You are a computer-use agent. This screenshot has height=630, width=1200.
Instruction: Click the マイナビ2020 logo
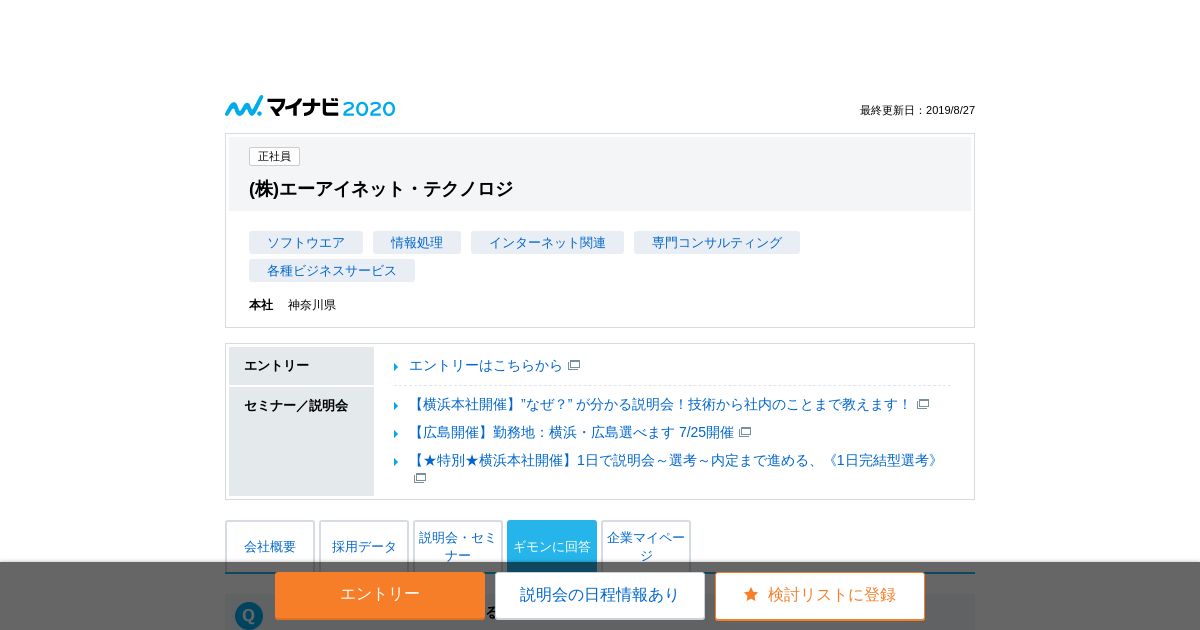(310, 107)
